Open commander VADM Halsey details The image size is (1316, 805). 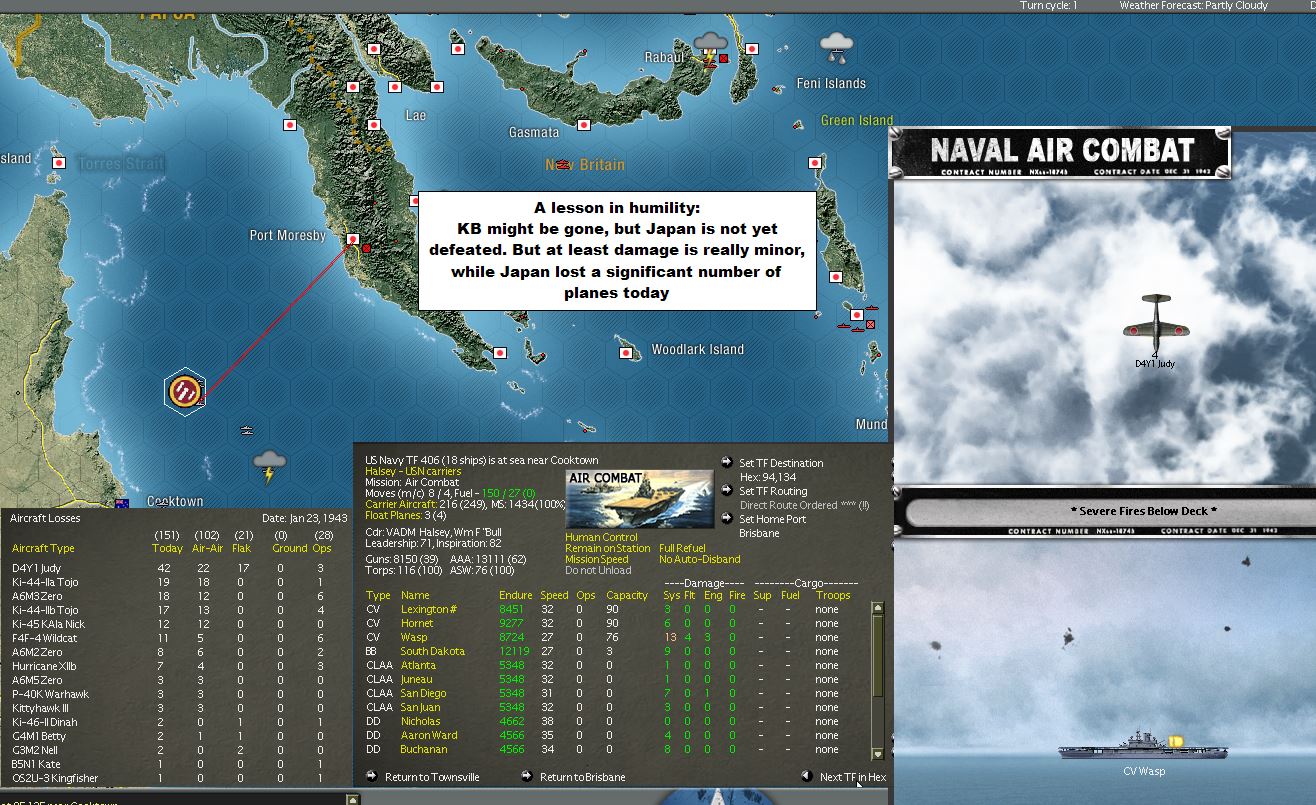point(433,532)
